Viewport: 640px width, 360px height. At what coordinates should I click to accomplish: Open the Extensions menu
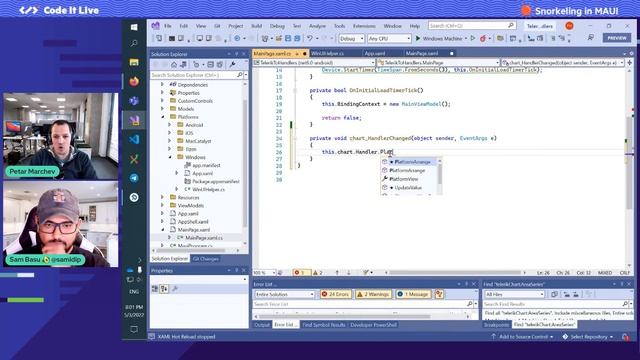click(x=364, y=26)
